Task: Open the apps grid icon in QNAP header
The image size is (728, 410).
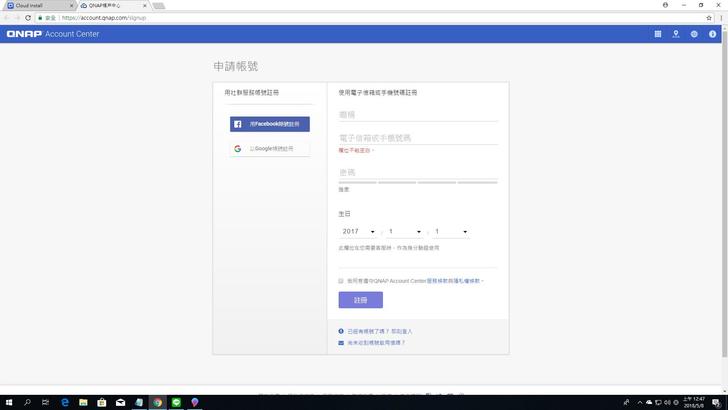Action: [x=658, y=34]
